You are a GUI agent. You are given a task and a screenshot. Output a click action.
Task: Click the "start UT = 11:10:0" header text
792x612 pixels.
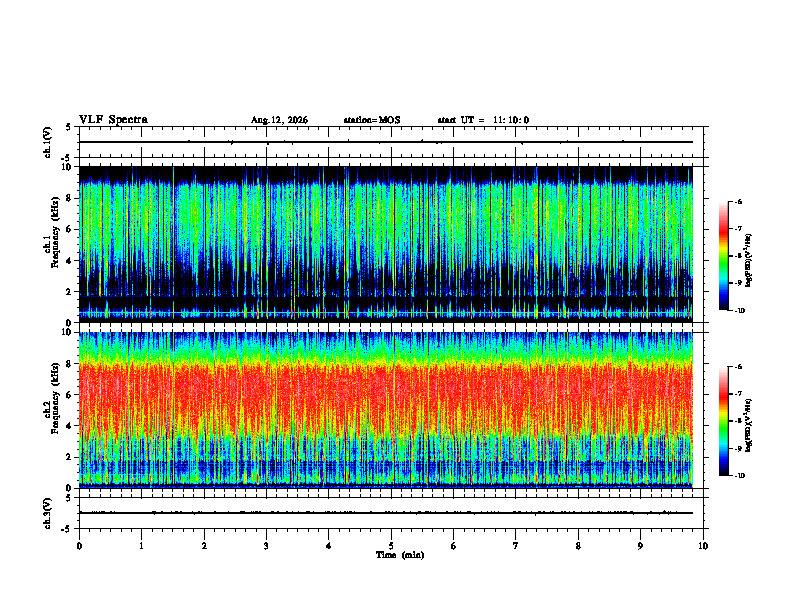[x=483, y=120]
